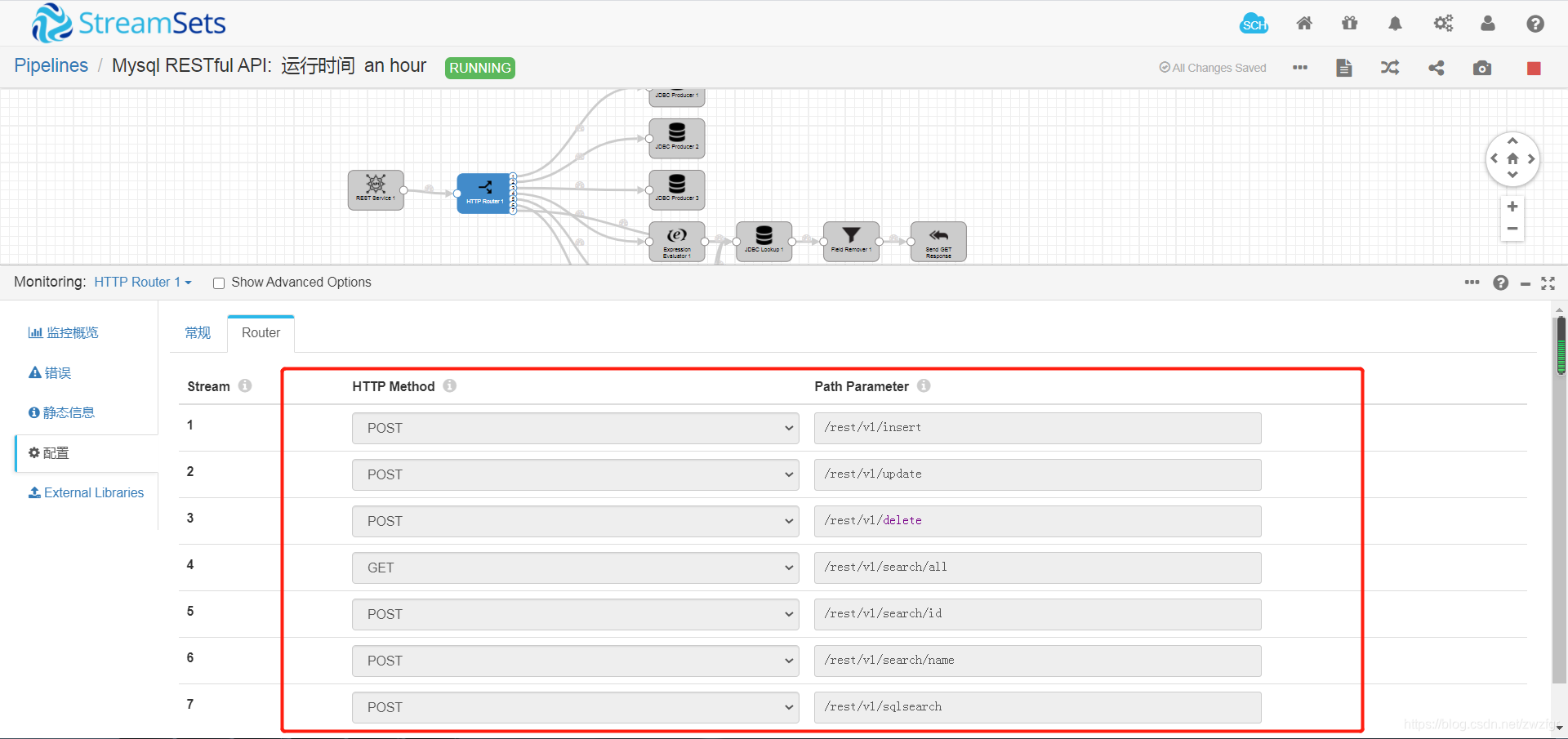Click the /rest/v1/search/id path field
The width and height of the screenshot is (1568, 739).
(x=1037, y=614)
